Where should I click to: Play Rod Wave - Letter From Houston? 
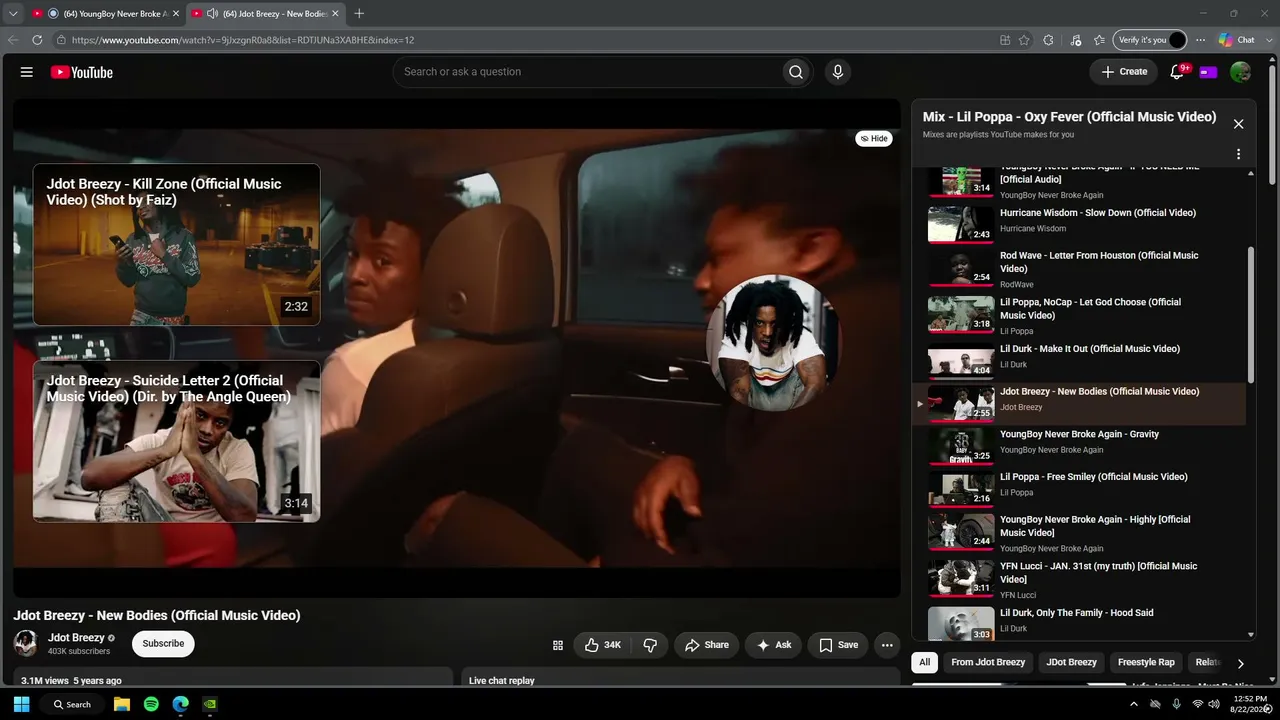tap(1078, 268)
